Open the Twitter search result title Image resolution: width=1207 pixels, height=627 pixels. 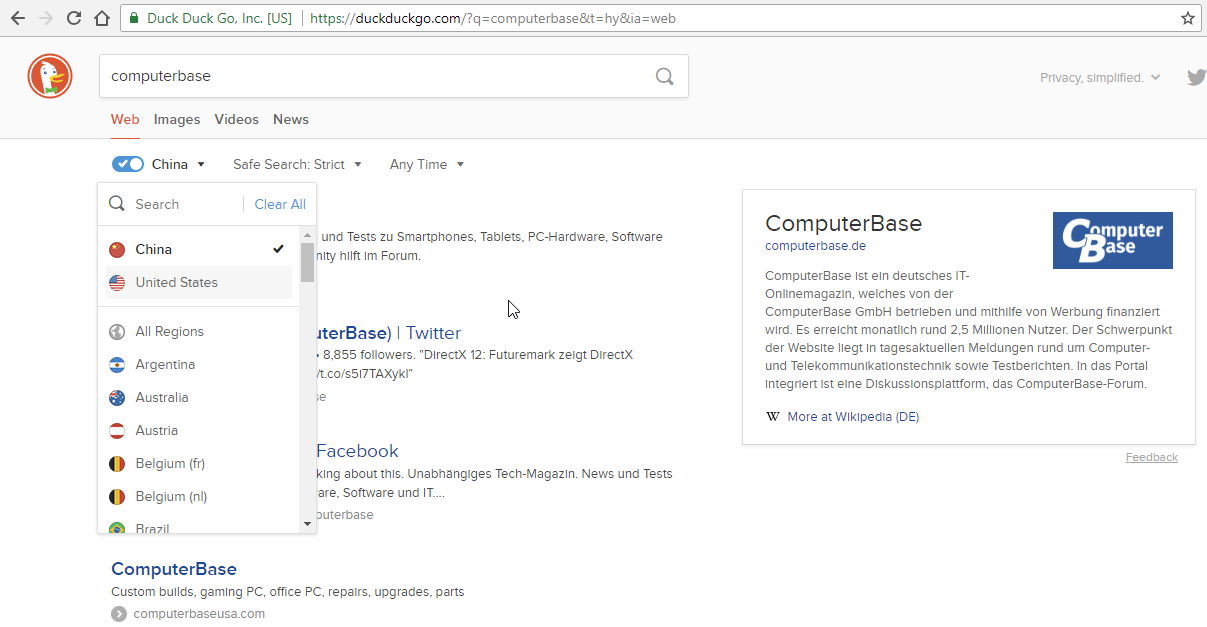coord(390,333)
